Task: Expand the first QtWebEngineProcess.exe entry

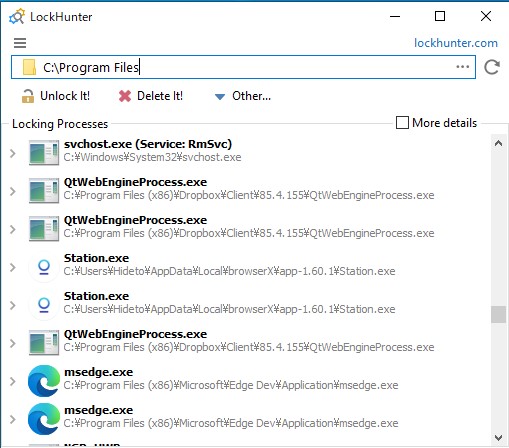Action: click(x=13, y=191)
